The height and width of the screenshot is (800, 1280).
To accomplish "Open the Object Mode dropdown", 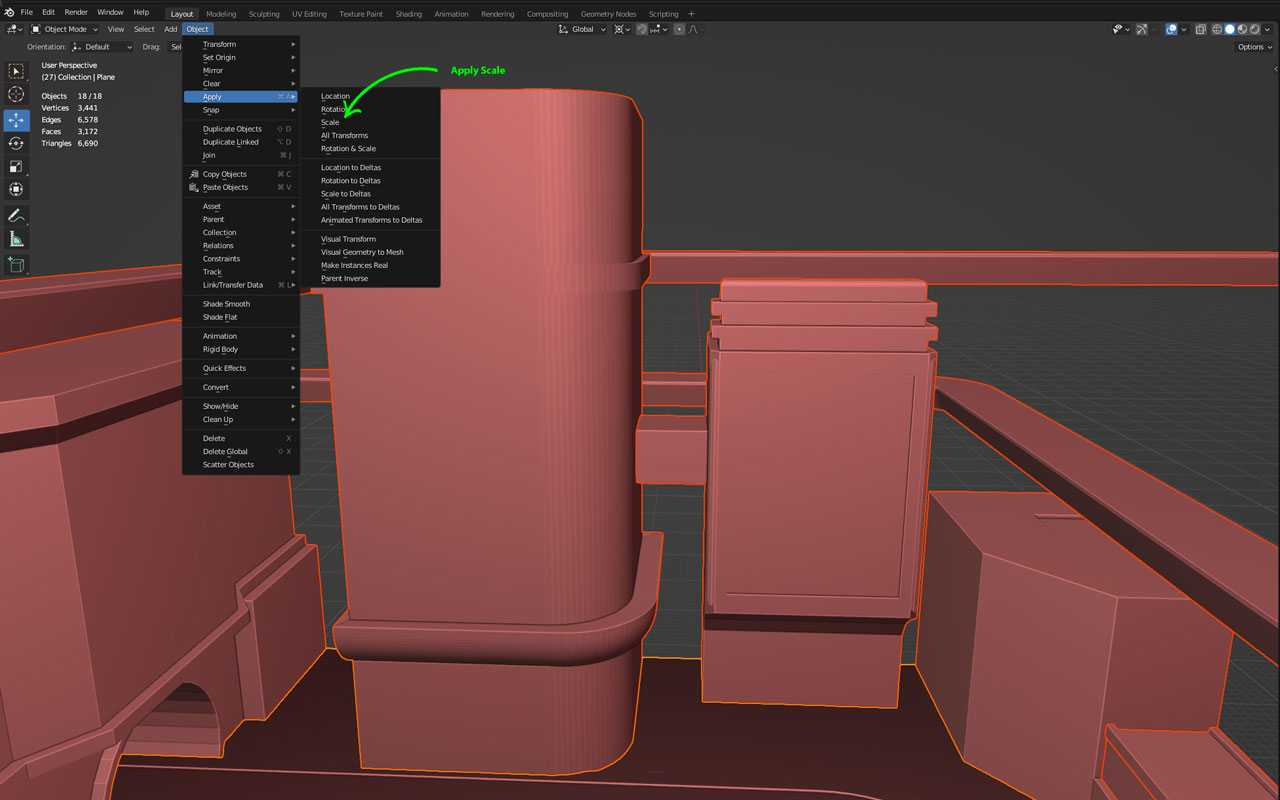I will 65,30.
